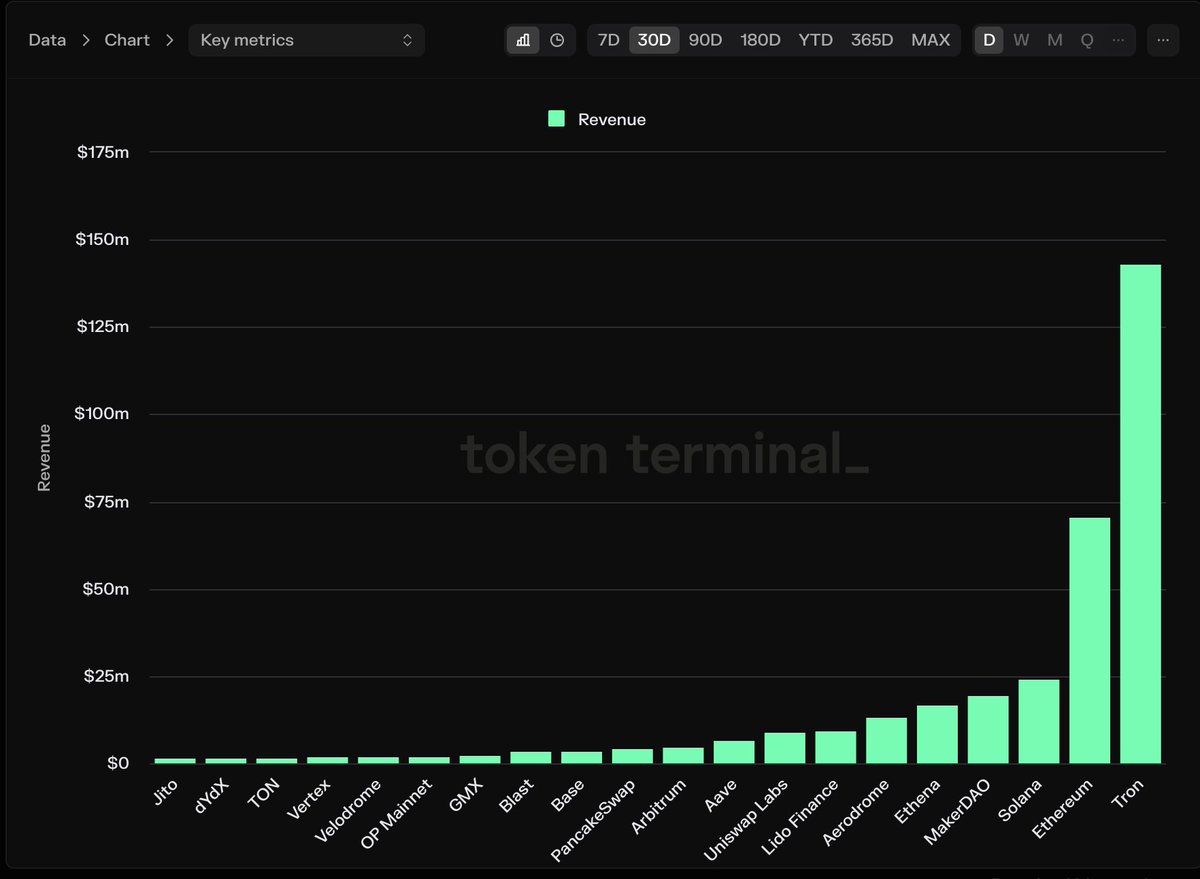Select the 365D time range
This screenshot has width=1200, height=879.
coord(872,40)
